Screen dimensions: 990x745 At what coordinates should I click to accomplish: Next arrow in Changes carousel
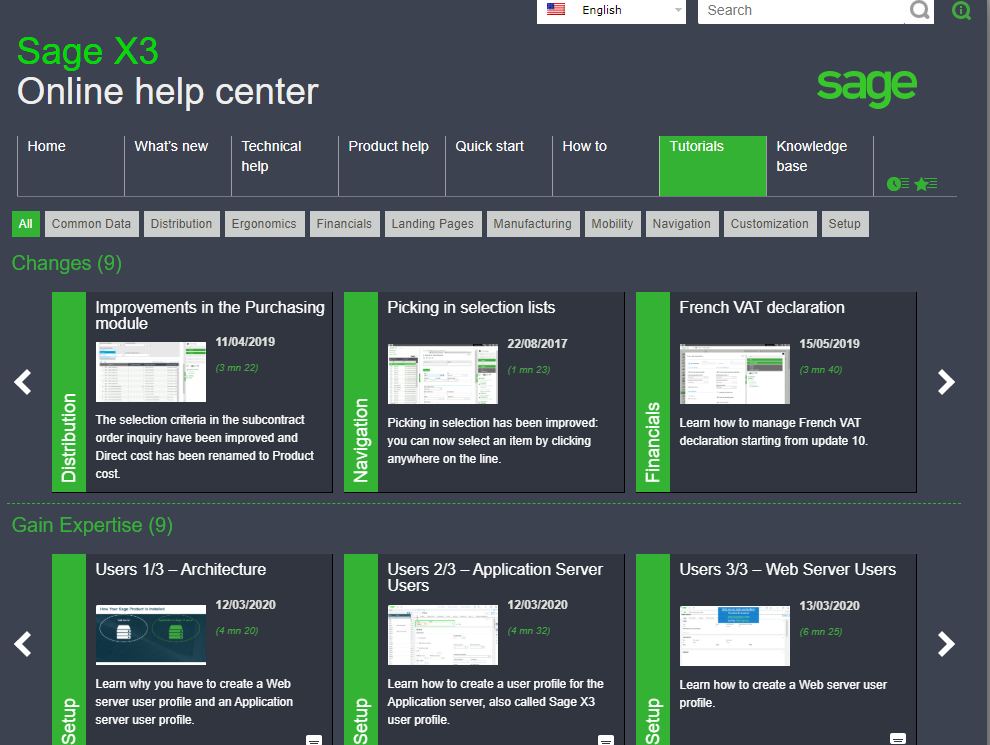tap(946, 382)
